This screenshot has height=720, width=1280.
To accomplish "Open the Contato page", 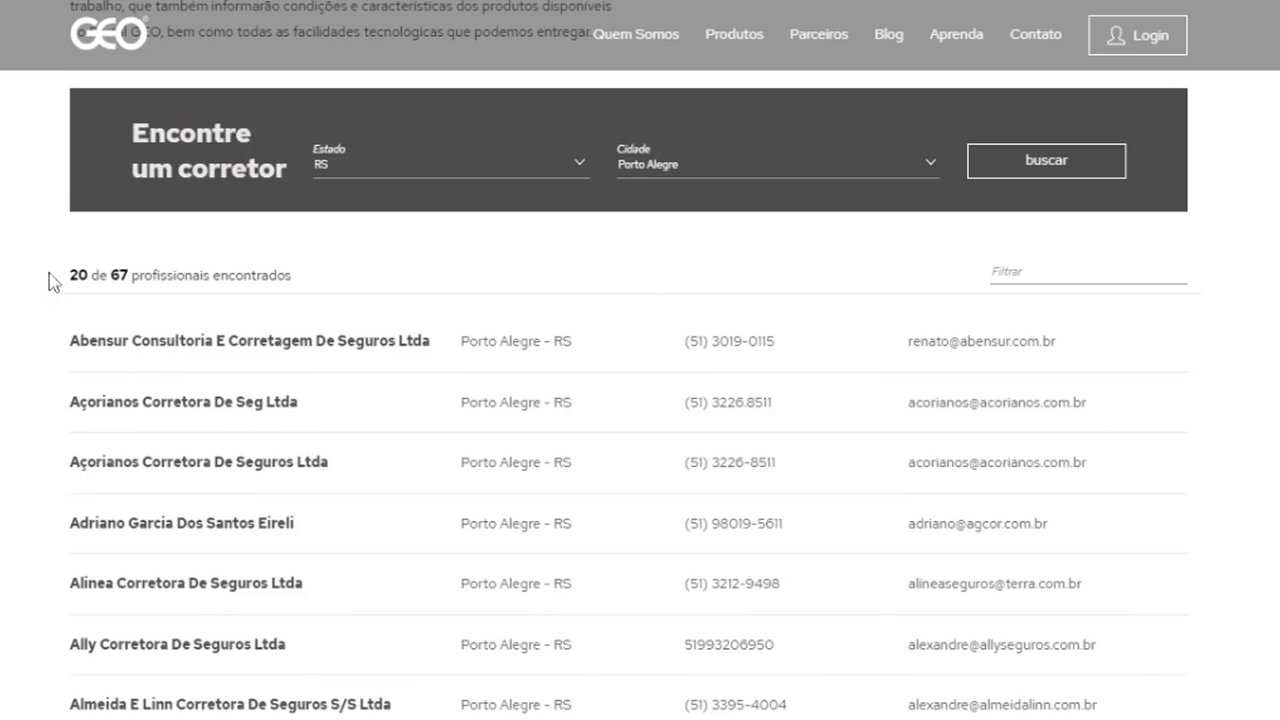I will coord(1035,34).
